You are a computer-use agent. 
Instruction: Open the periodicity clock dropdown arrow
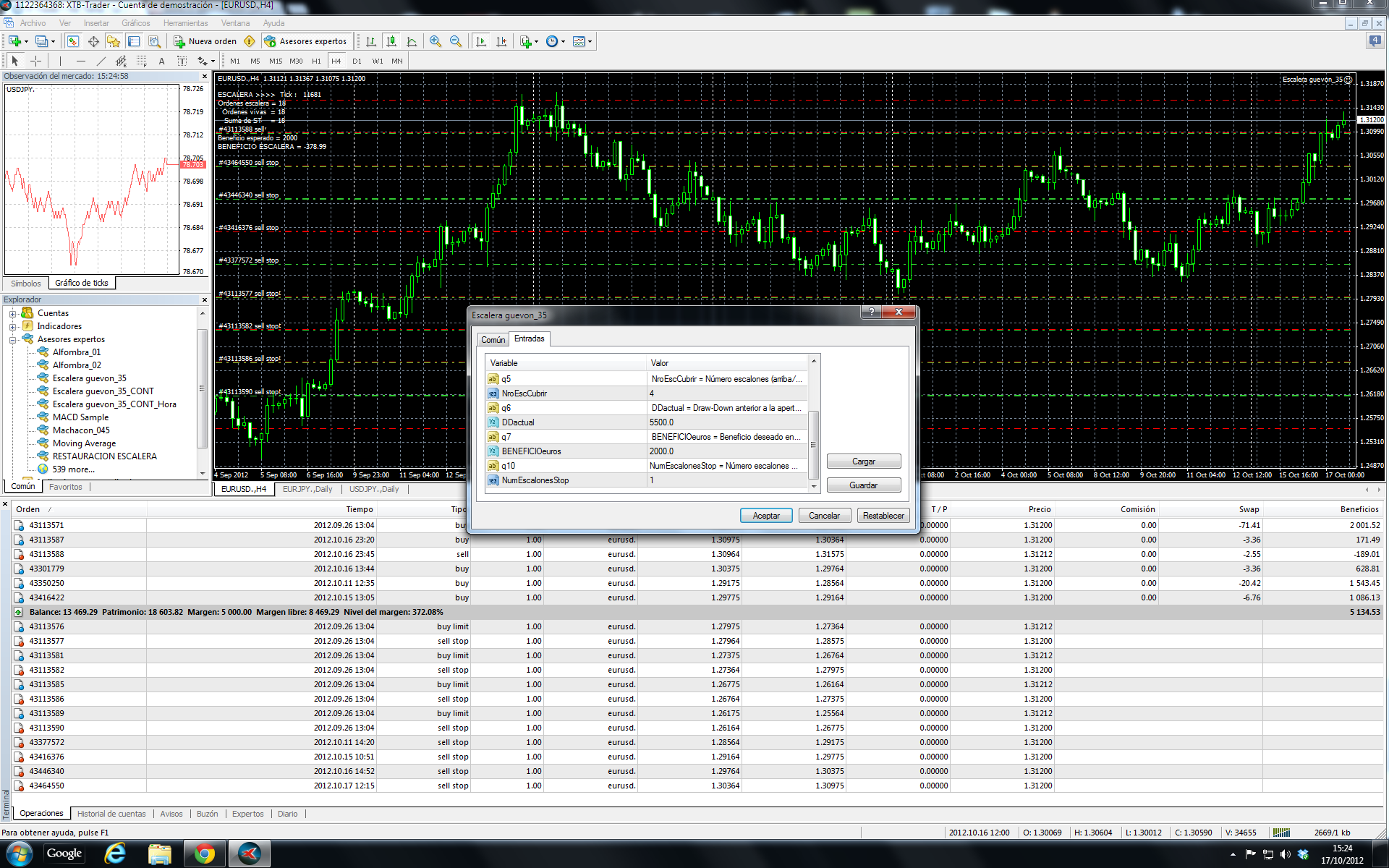tap(563, 41)
